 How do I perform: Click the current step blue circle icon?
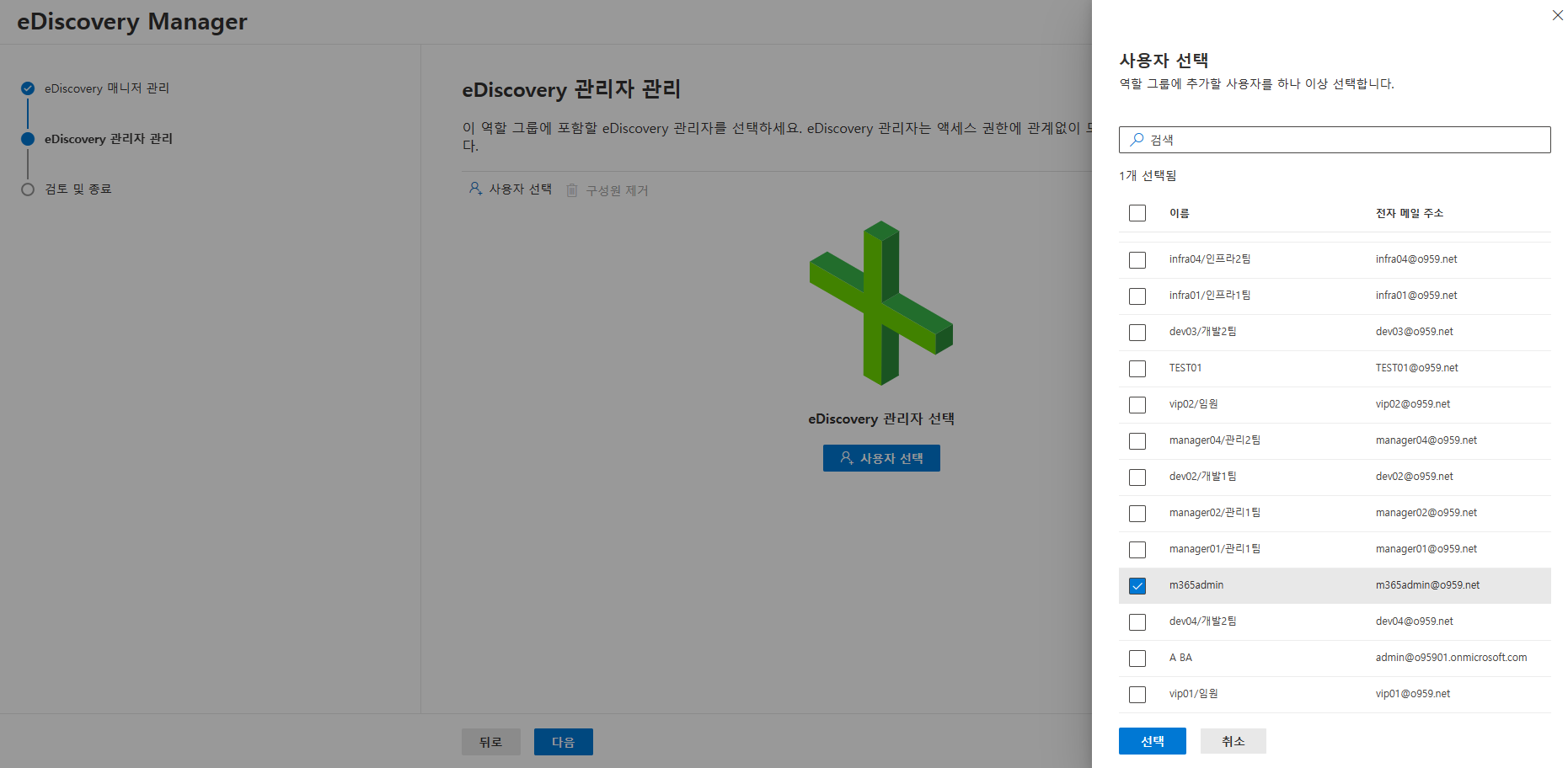coord(28,139)
